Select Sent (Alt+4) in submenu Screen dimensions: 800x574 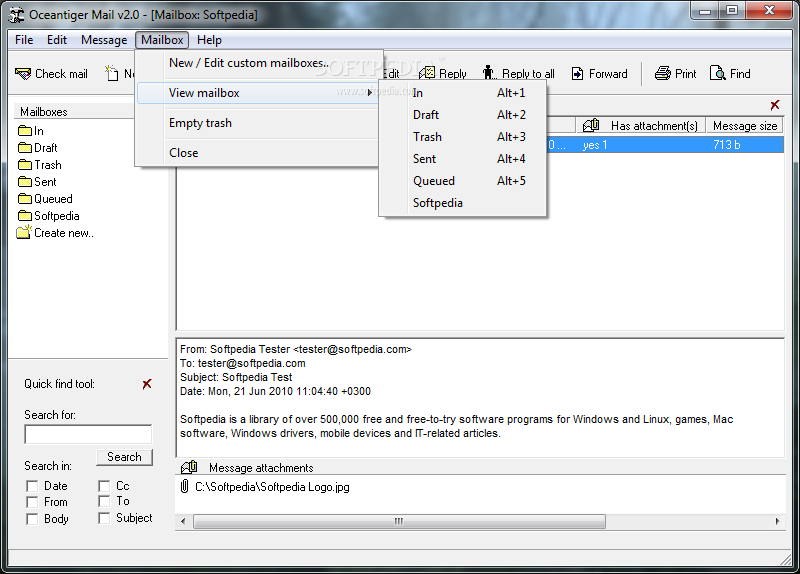463,159
